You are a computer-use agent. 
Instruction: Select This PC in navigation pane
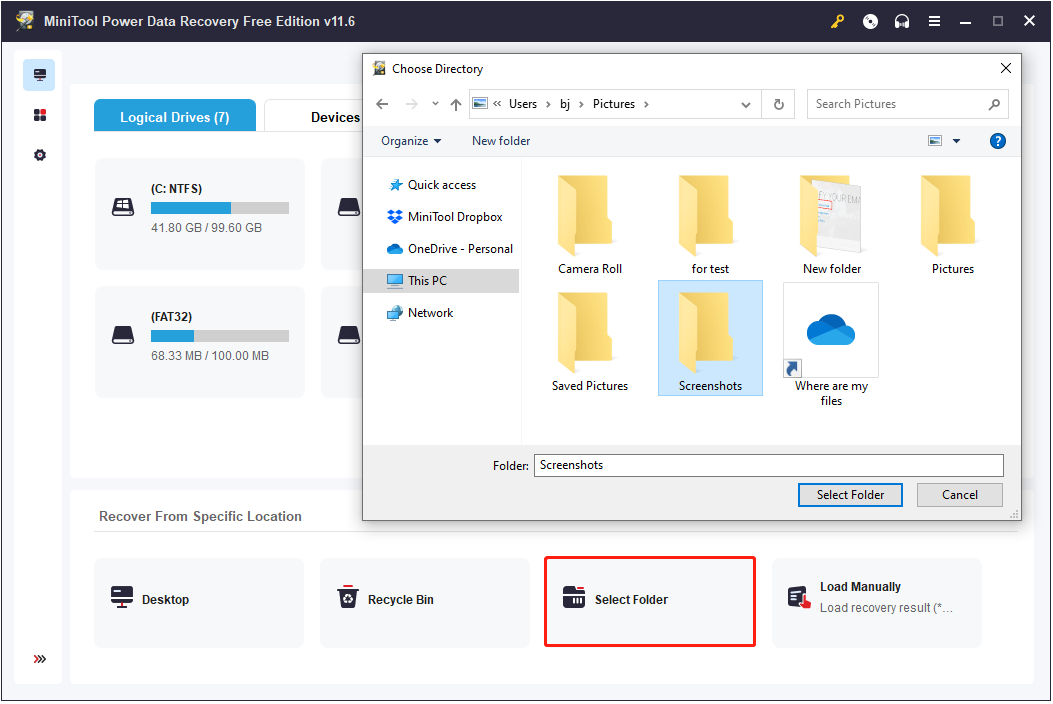coord(441,281)
